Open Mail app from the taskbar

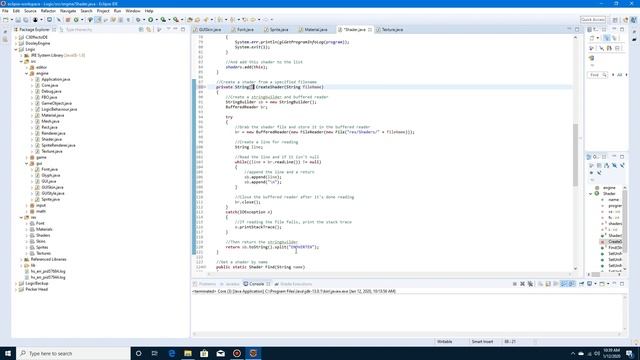point(220,353)
